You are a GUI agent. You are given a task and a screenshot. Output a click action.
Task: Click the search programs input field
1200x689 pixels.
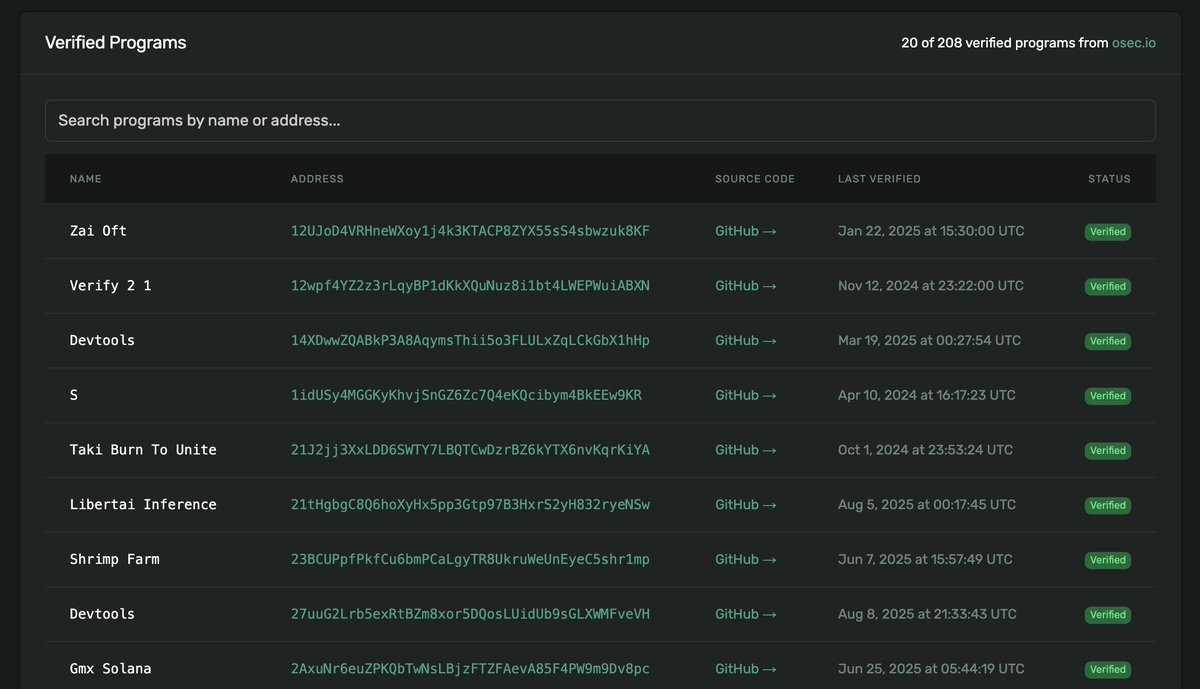(600, 120)
